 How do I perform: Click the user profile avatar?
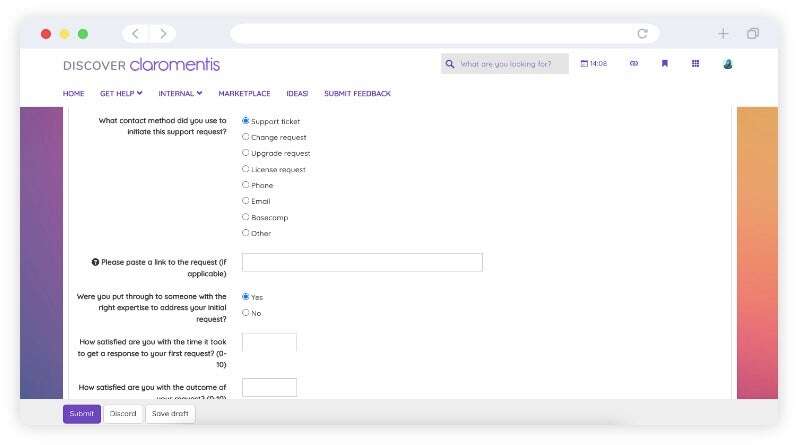click(727, 64)
